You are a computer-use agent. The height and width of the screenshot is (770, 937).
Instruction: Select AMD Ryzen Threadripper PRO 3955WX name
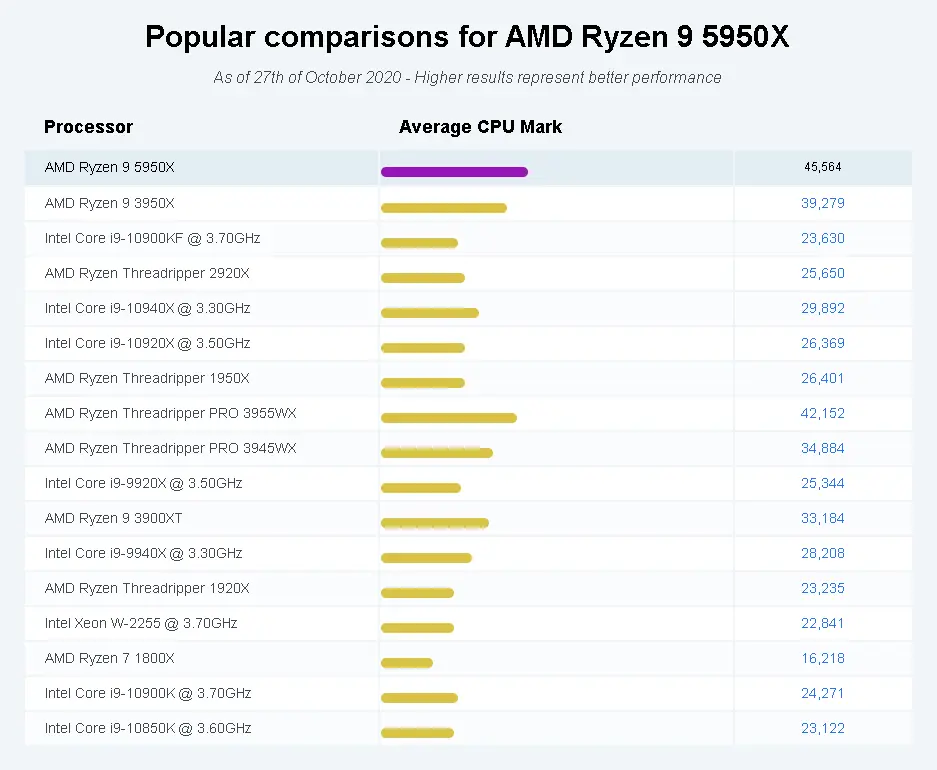pyautogui.click(x=170, y=413)
